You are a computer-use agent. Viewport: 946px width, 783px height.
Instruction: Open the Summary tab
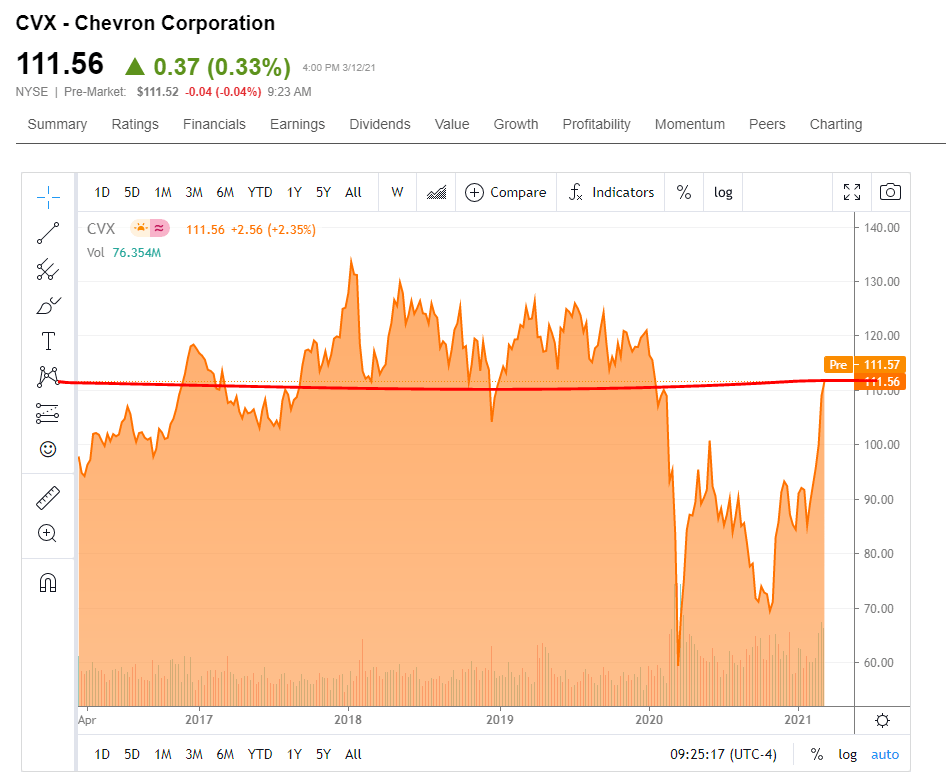(57, 124)
